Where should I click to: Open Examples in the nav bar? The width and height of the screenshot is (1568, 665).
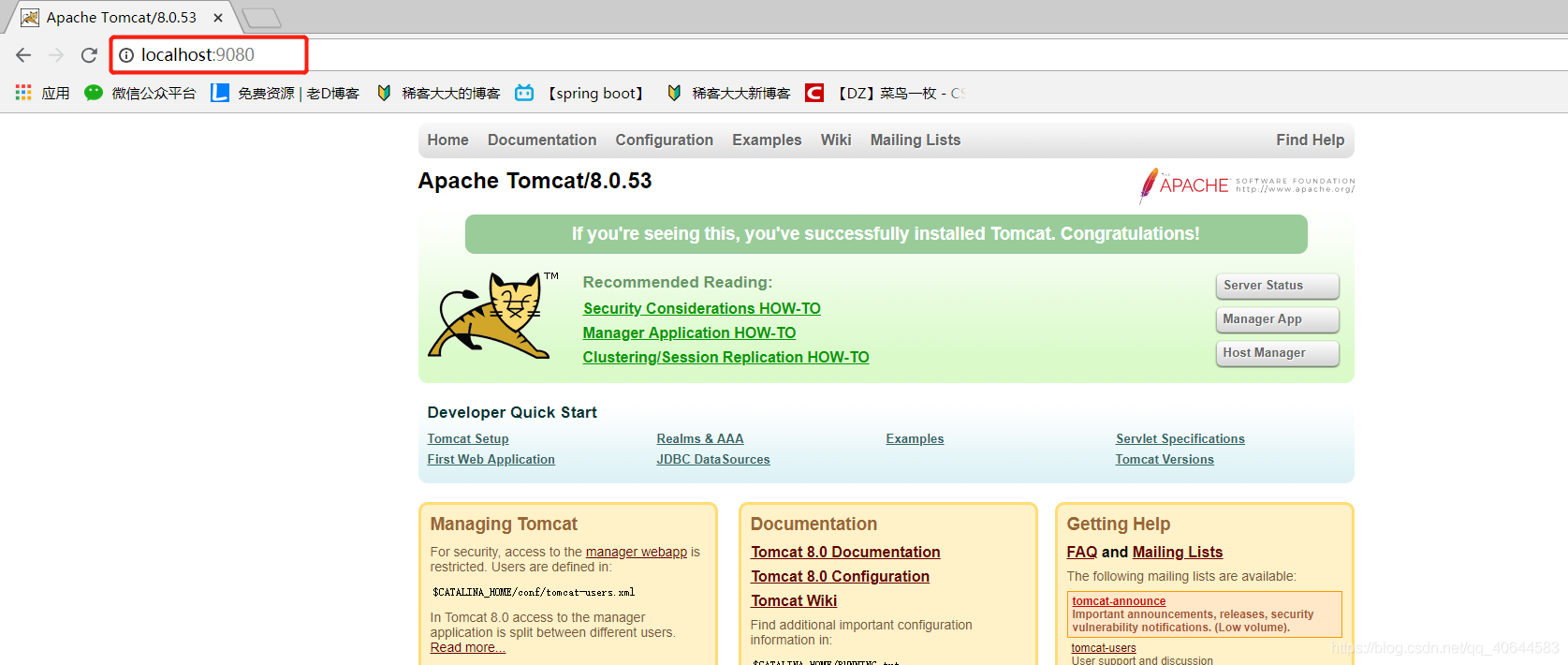(767, 140)
